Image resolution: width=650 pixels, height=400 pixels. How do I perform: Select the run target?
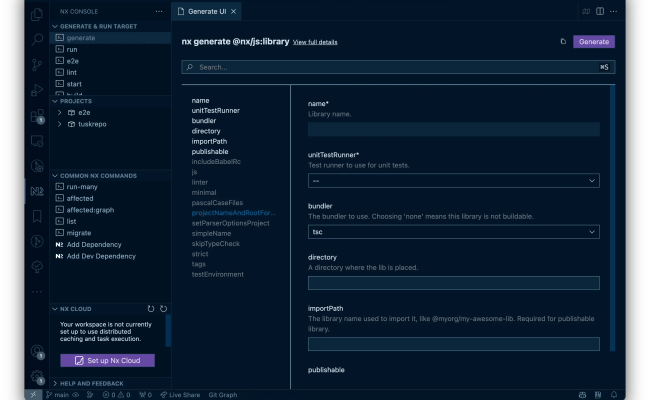pos(110,49)
